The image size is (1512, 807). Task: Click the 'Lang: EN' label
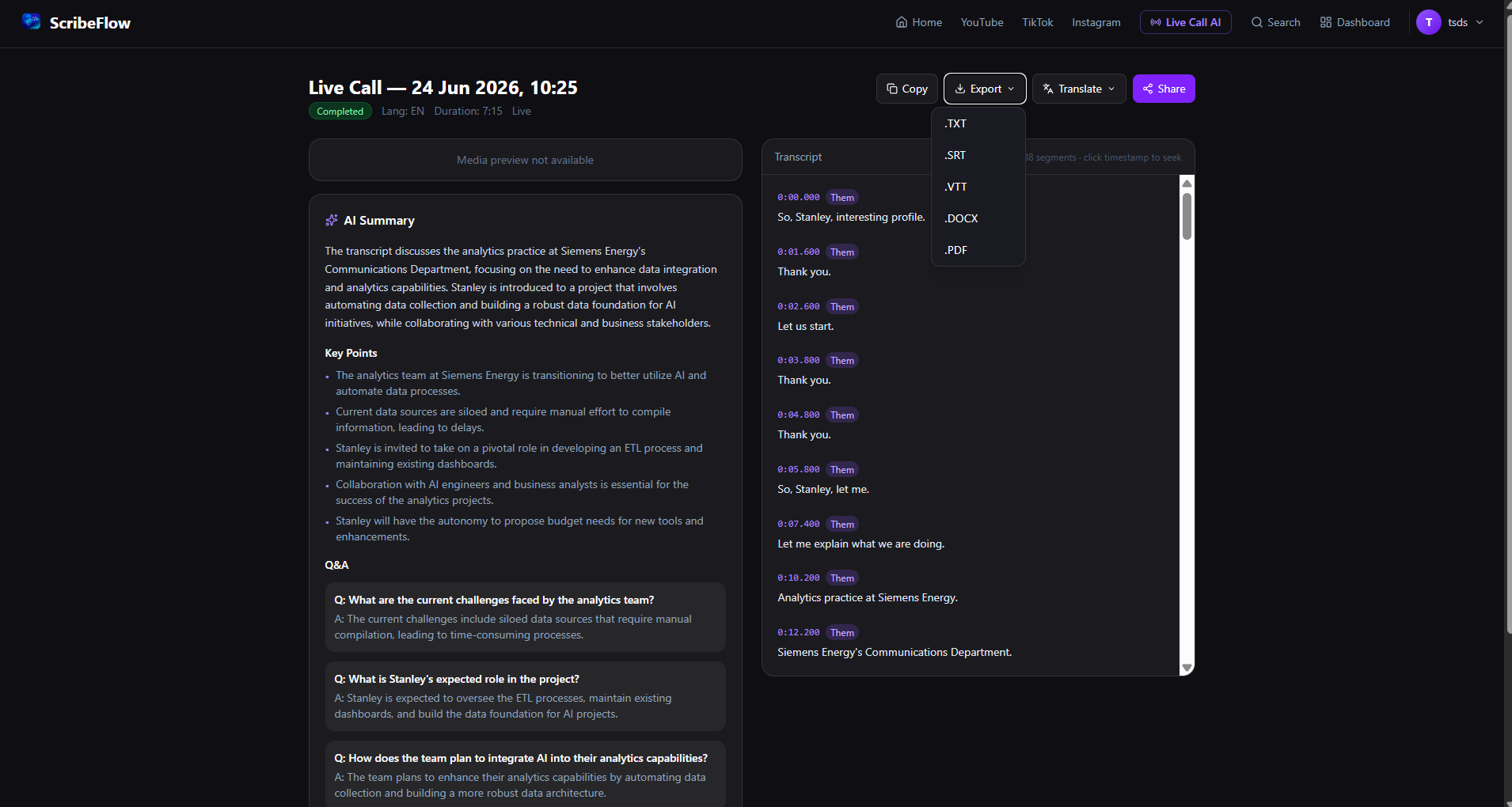pyautogui.click(x=403, y=112)
